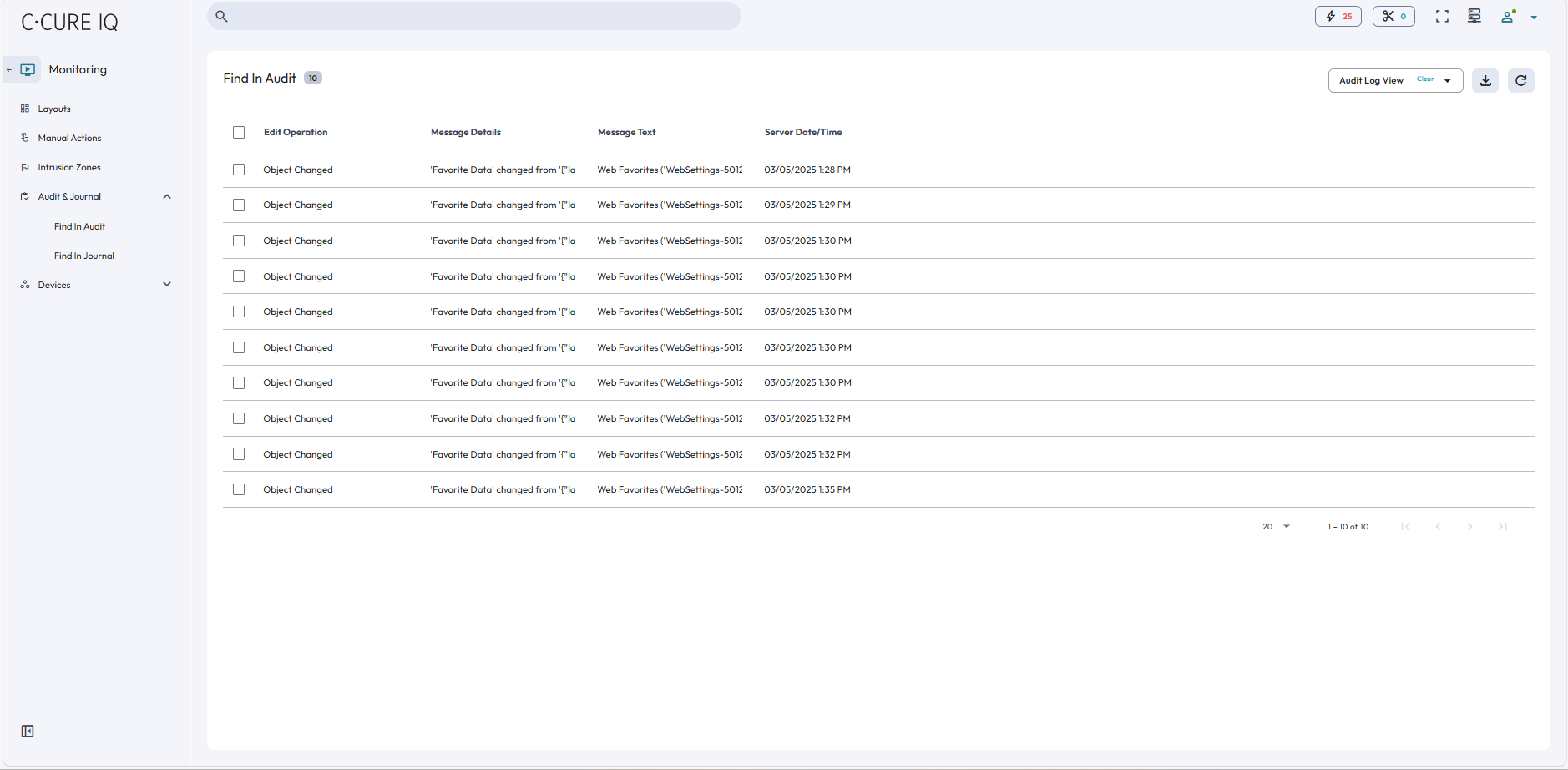Click the download export icon

coord(1485,81)
